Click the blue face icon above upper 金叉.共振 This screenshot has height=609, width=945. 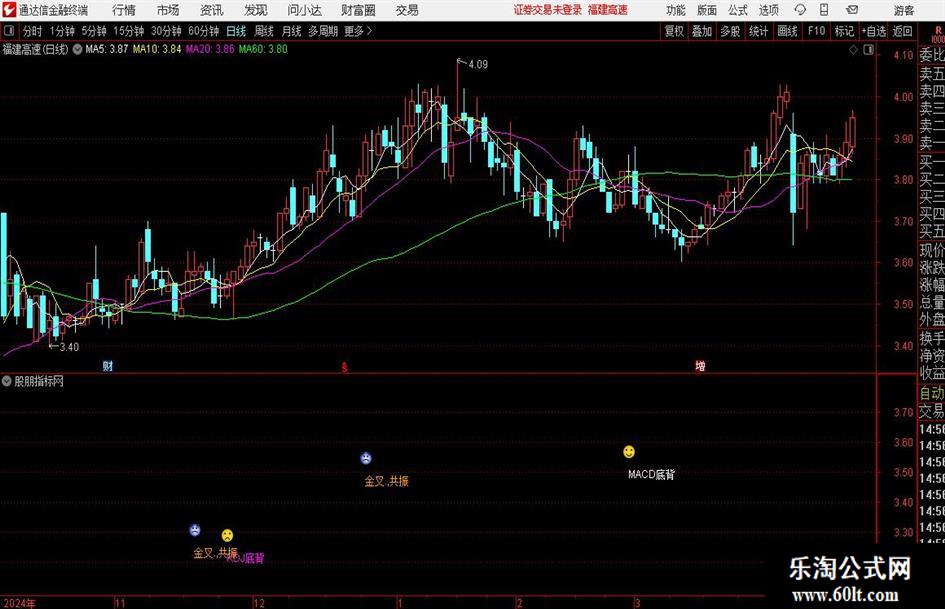(x=366, y=458)
